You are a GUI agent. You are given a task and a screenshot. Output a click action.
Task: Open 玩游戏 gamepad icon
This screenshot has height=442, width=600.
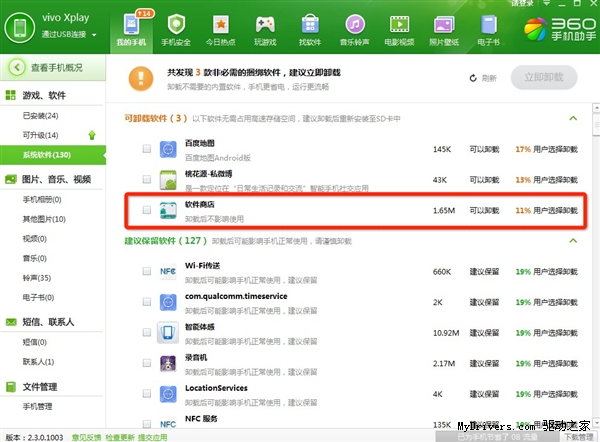click(265, 24)
